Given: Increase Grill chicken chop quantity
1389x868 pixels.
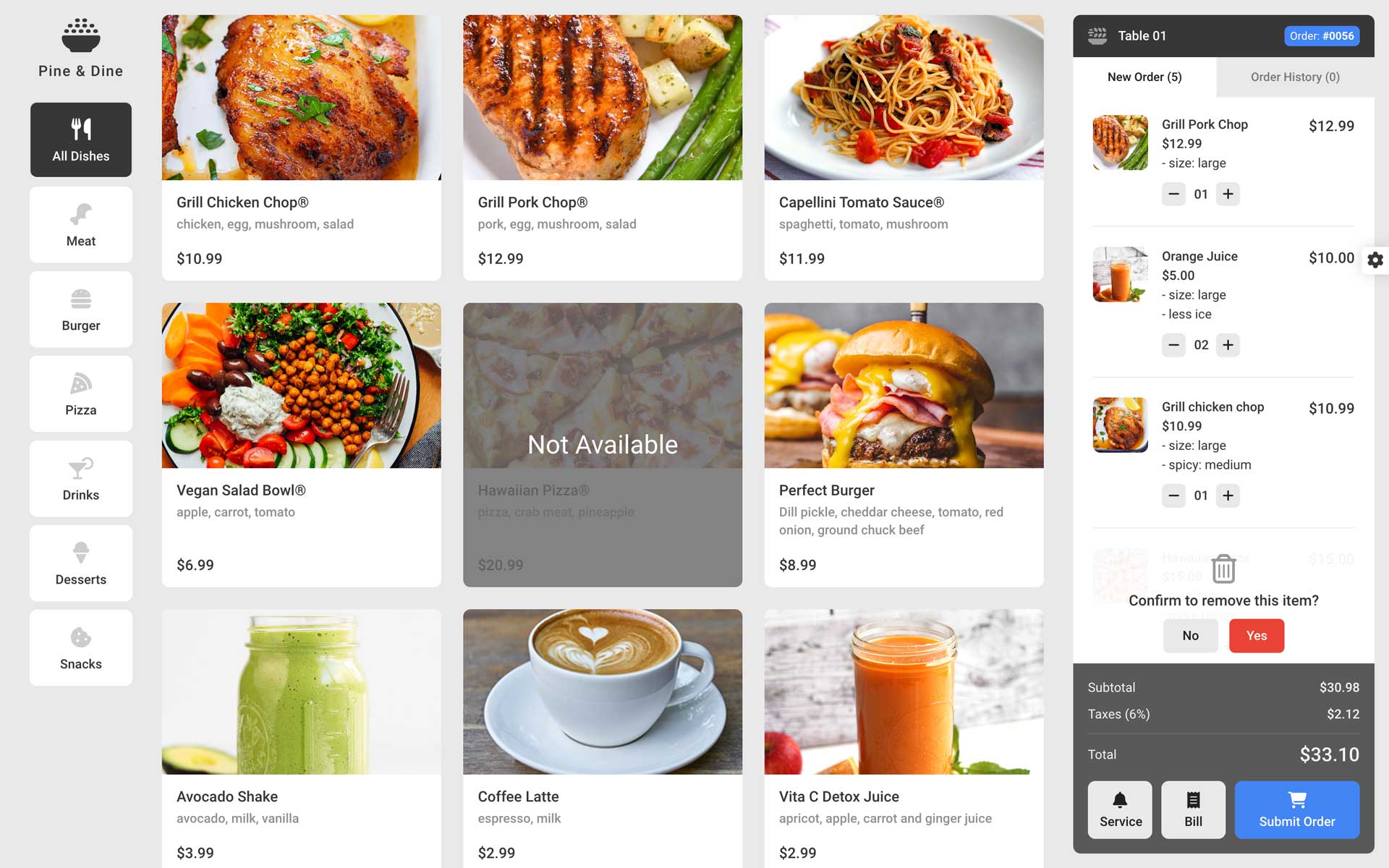Looking at the screenshot, I should pyautogui.click(x=1228, y=495).
